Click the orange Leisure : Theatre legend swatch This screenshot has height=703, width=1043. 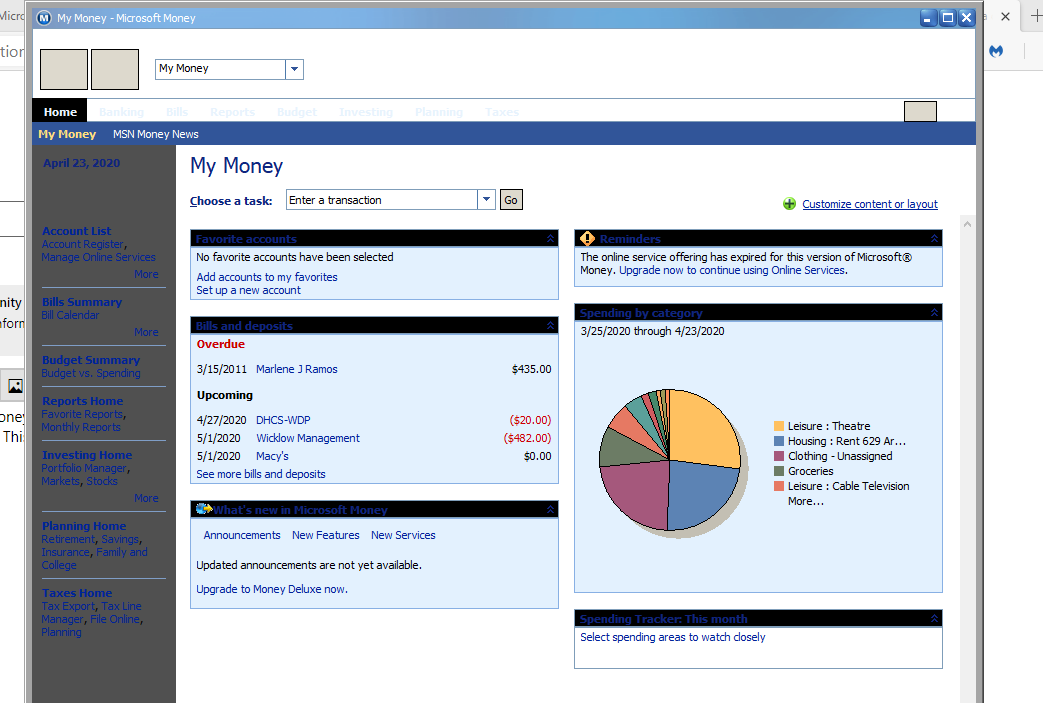(x=779, y=426)
